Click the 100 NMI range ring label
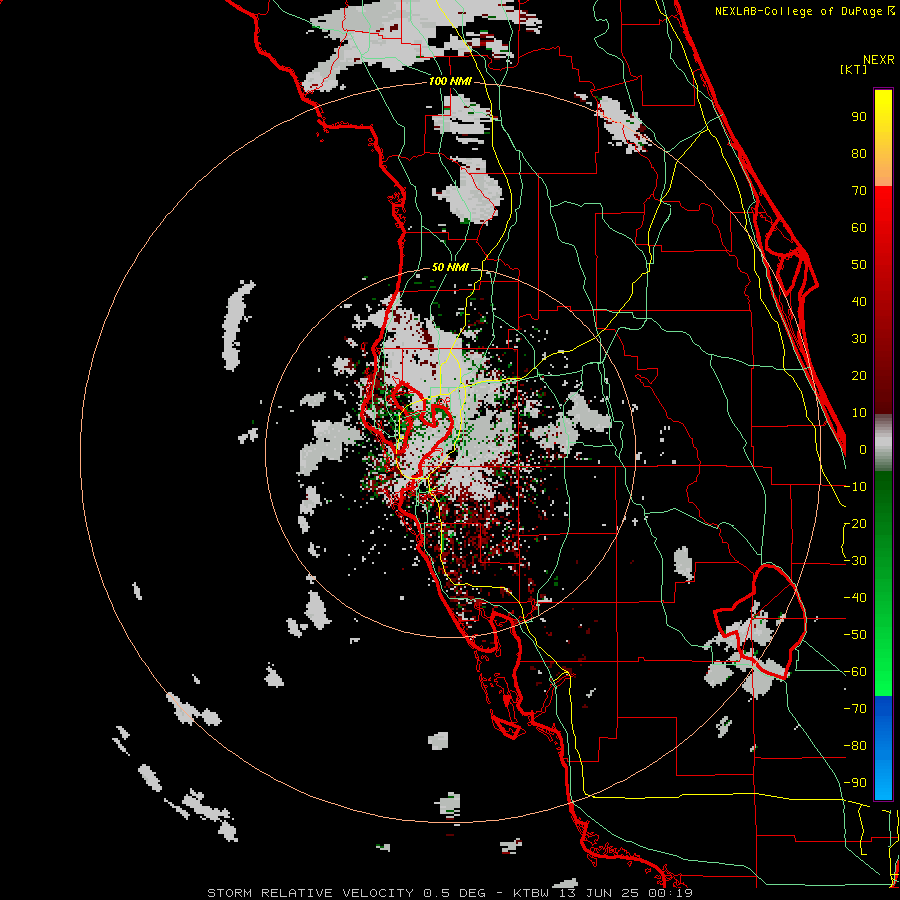Screen dimensions: 900x900 click(x=450, y=81)
